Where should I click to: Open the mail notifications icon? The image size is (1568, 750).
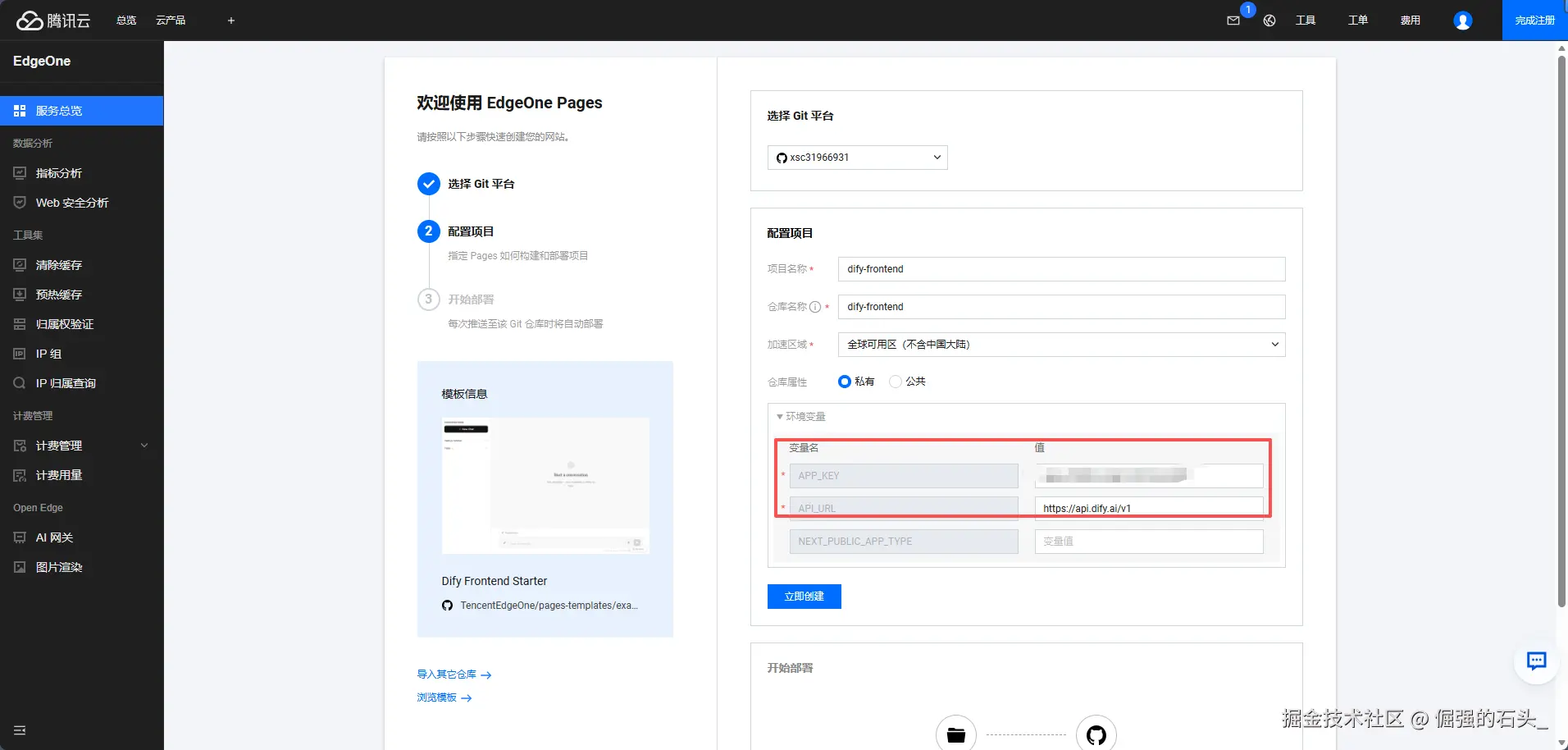click(1233, 21)
